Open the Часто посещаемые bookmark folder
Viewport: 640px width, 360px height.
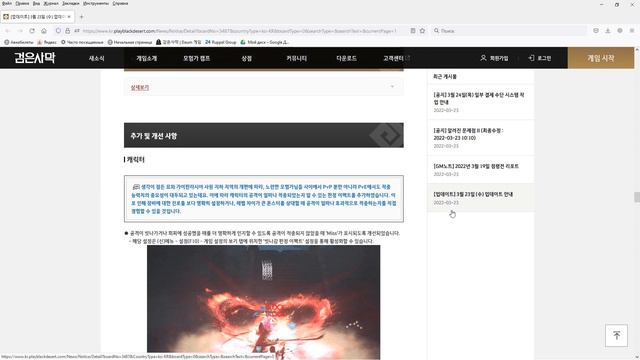point(82,42)
